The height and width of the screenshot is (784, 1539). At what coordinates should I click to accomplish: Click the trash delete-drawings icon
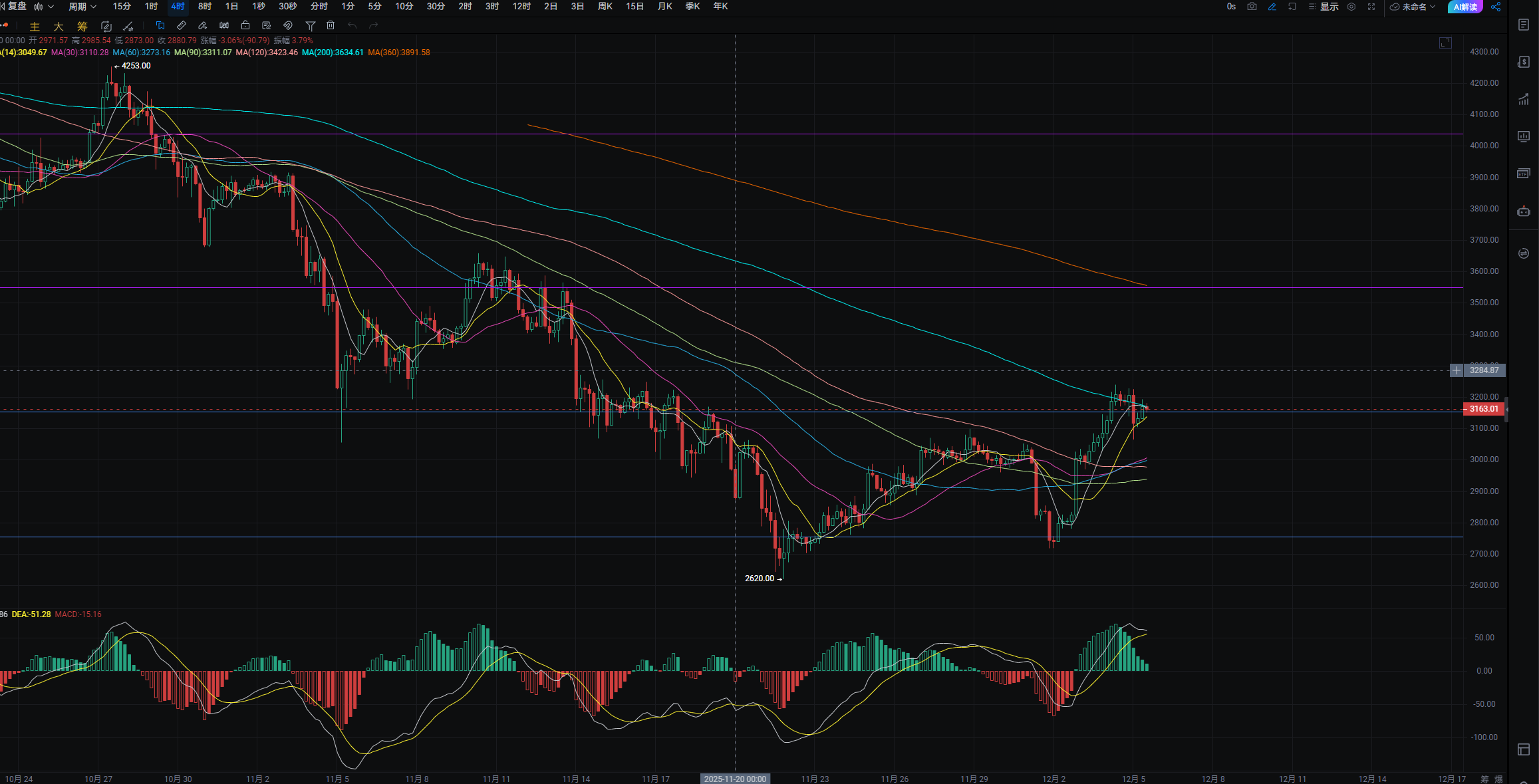coord(331,26)
